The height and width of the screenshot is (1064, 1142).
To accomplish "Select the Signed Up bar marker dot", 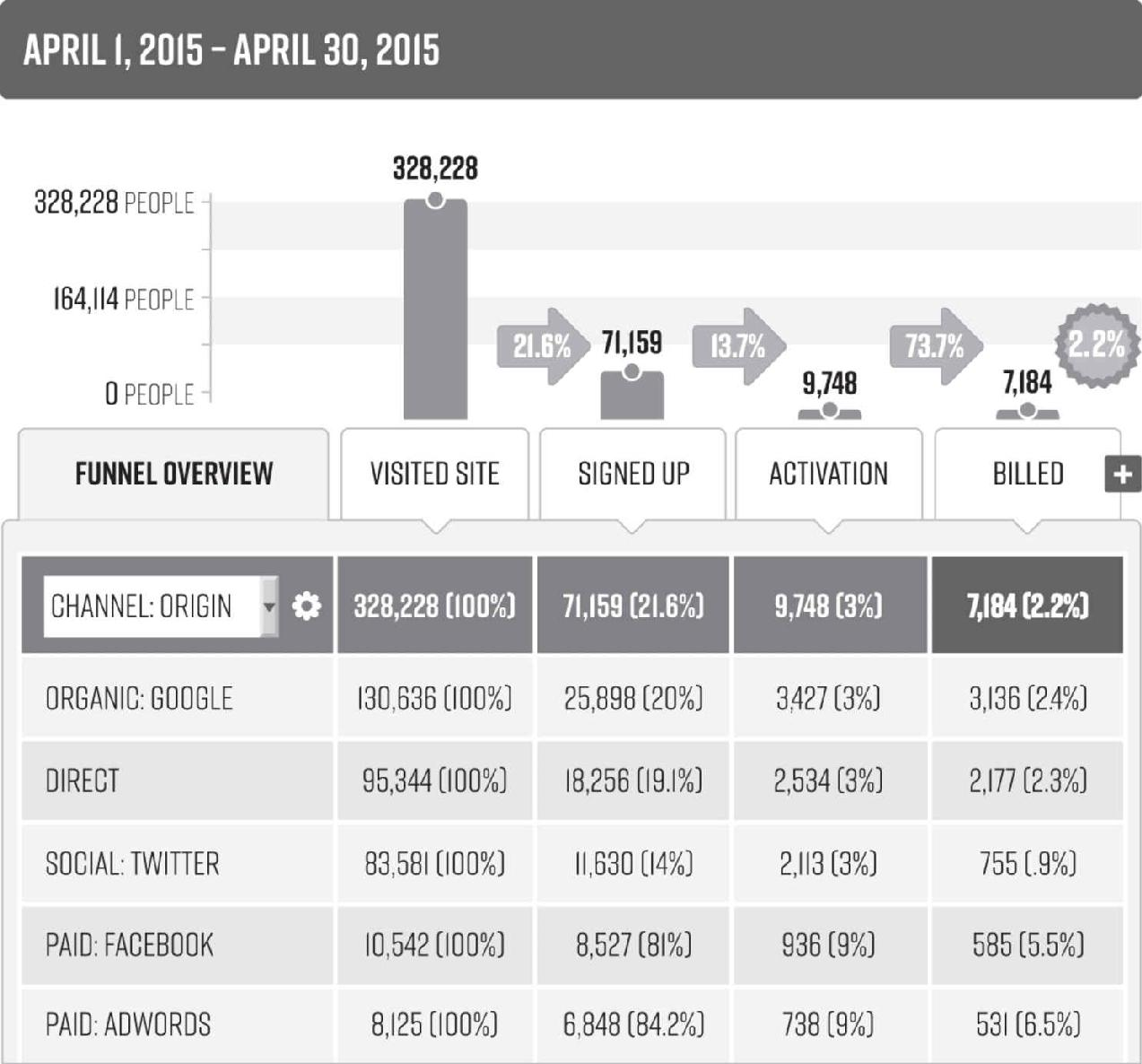I will click(x=632, y=371).
